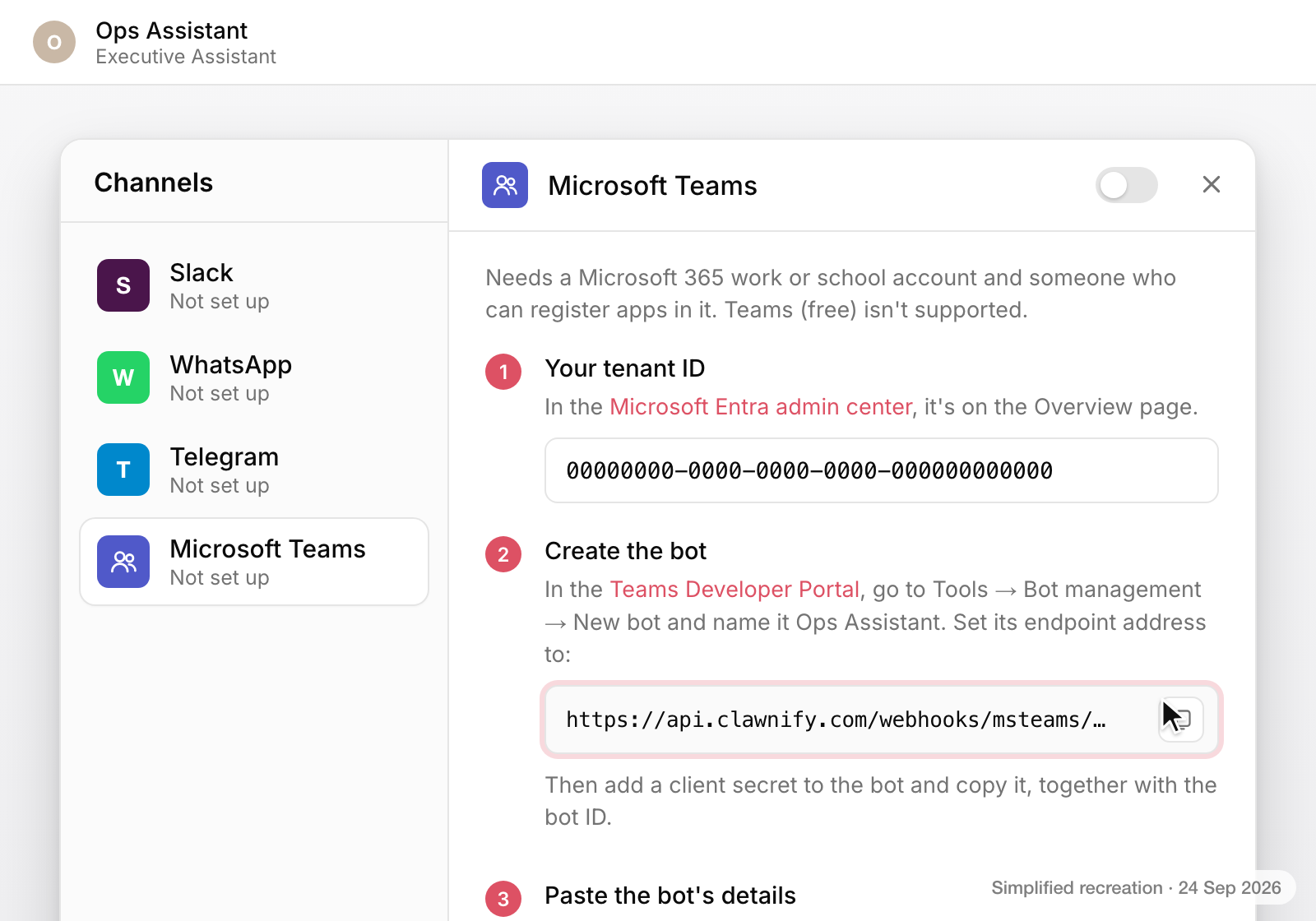Click the Channels heading

[154, 183]
